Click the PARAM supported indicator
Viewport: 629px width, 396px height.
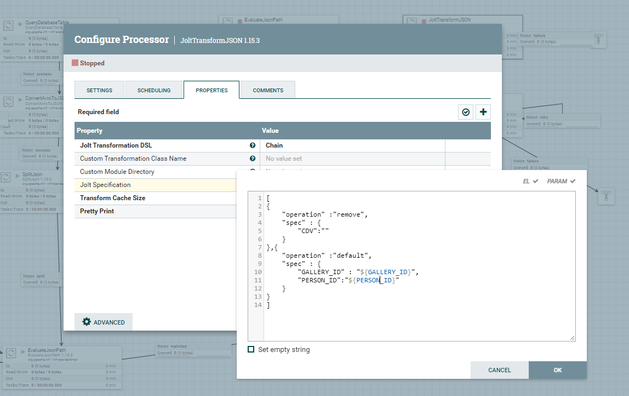pyautogui.click(x=561, y=181)
